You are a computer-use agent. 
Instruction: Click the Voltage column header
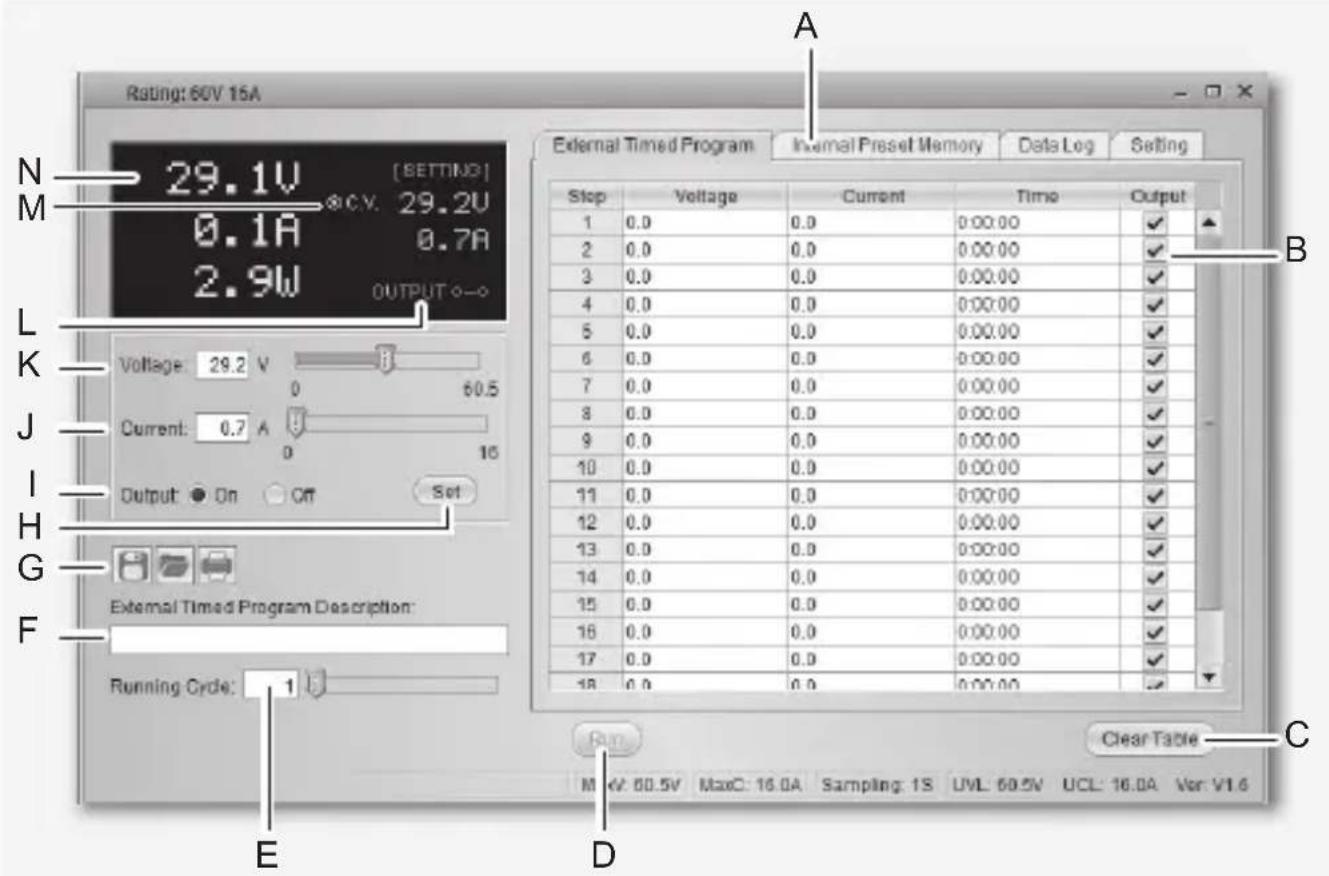pyautogui.click(x=705, y=197)
